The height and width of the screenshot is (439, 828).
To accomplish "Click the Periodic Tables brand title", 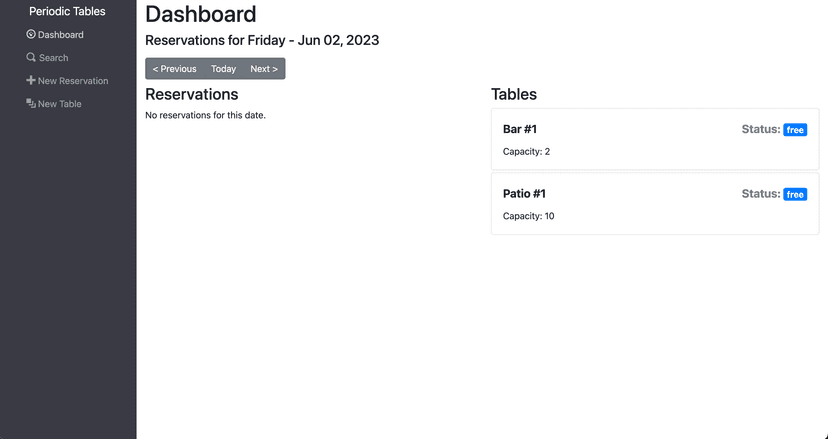I will [67, 11].
